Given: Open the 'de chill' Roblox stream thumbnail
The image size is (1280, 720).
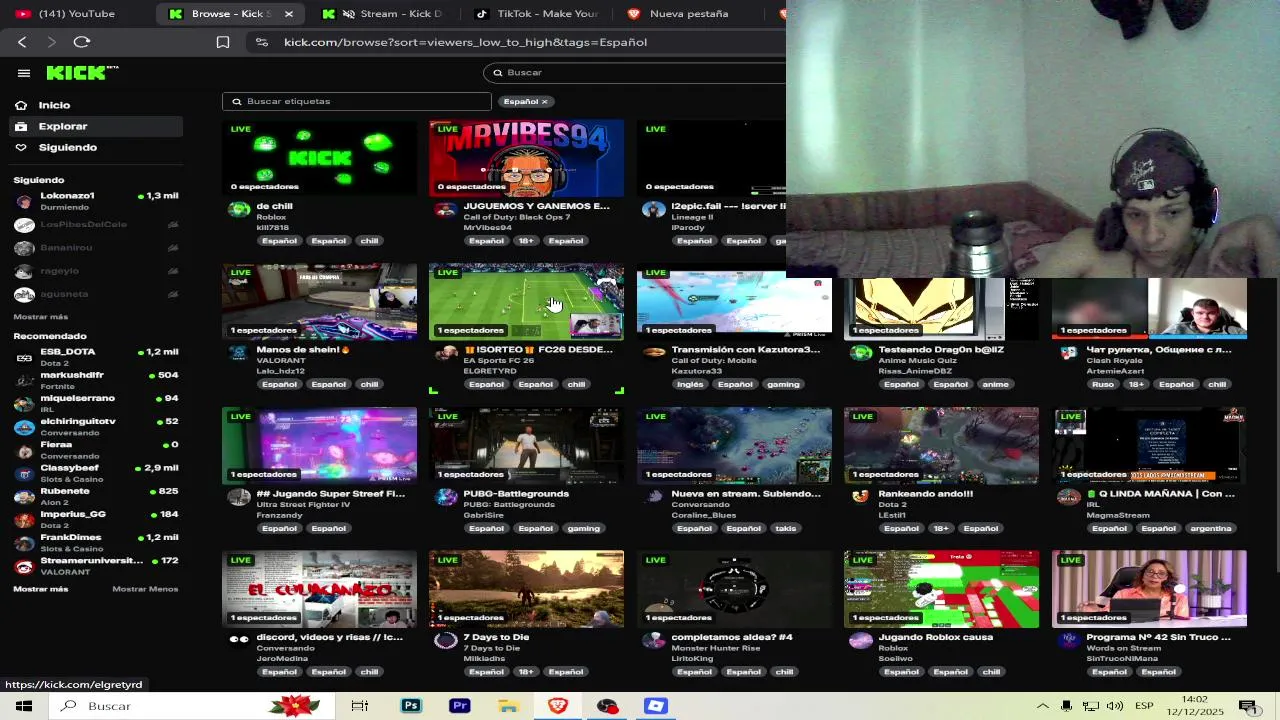Looking at the screenshot, I should 319,158.
